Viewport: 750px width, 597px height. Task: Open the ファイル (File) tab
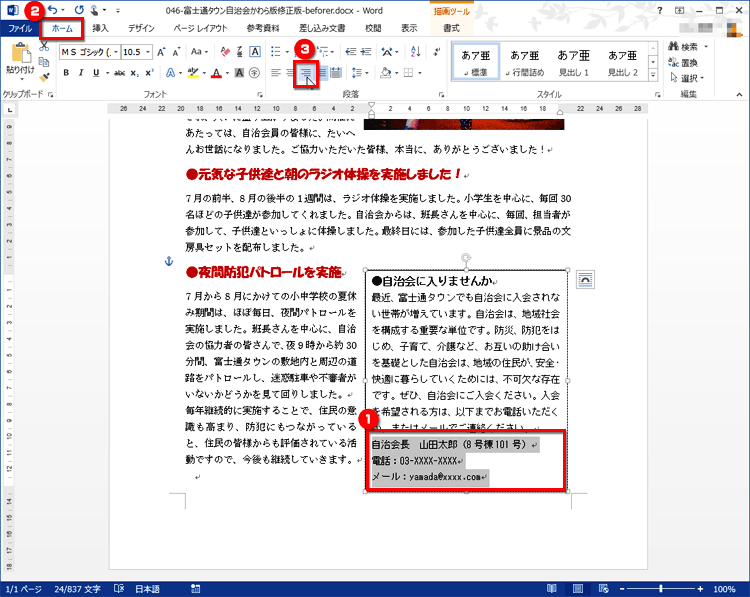tap(20, 28)
